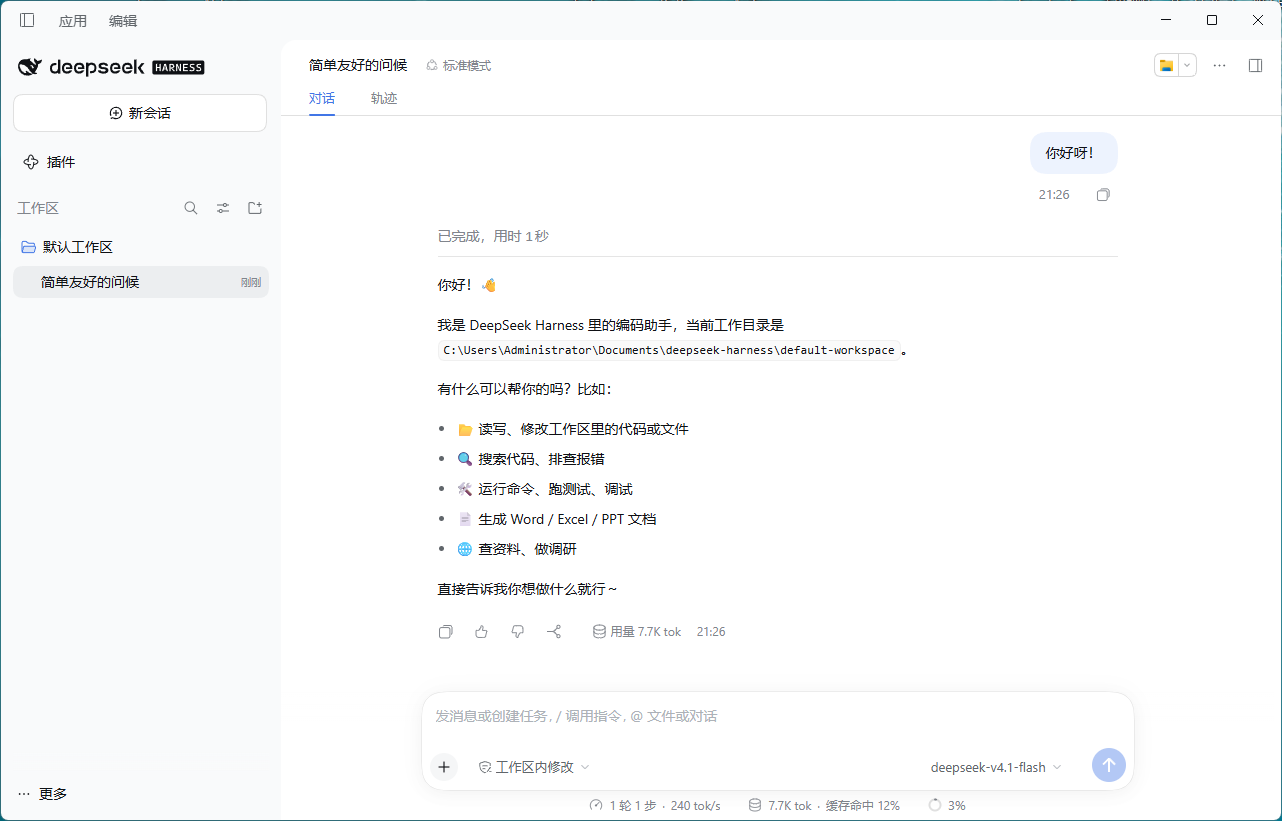The height and width of the screenshot is (821, 1282).
Task: Add a new workspace folder in 工作区
Action: pyautogui.click(x=255, y=208)
